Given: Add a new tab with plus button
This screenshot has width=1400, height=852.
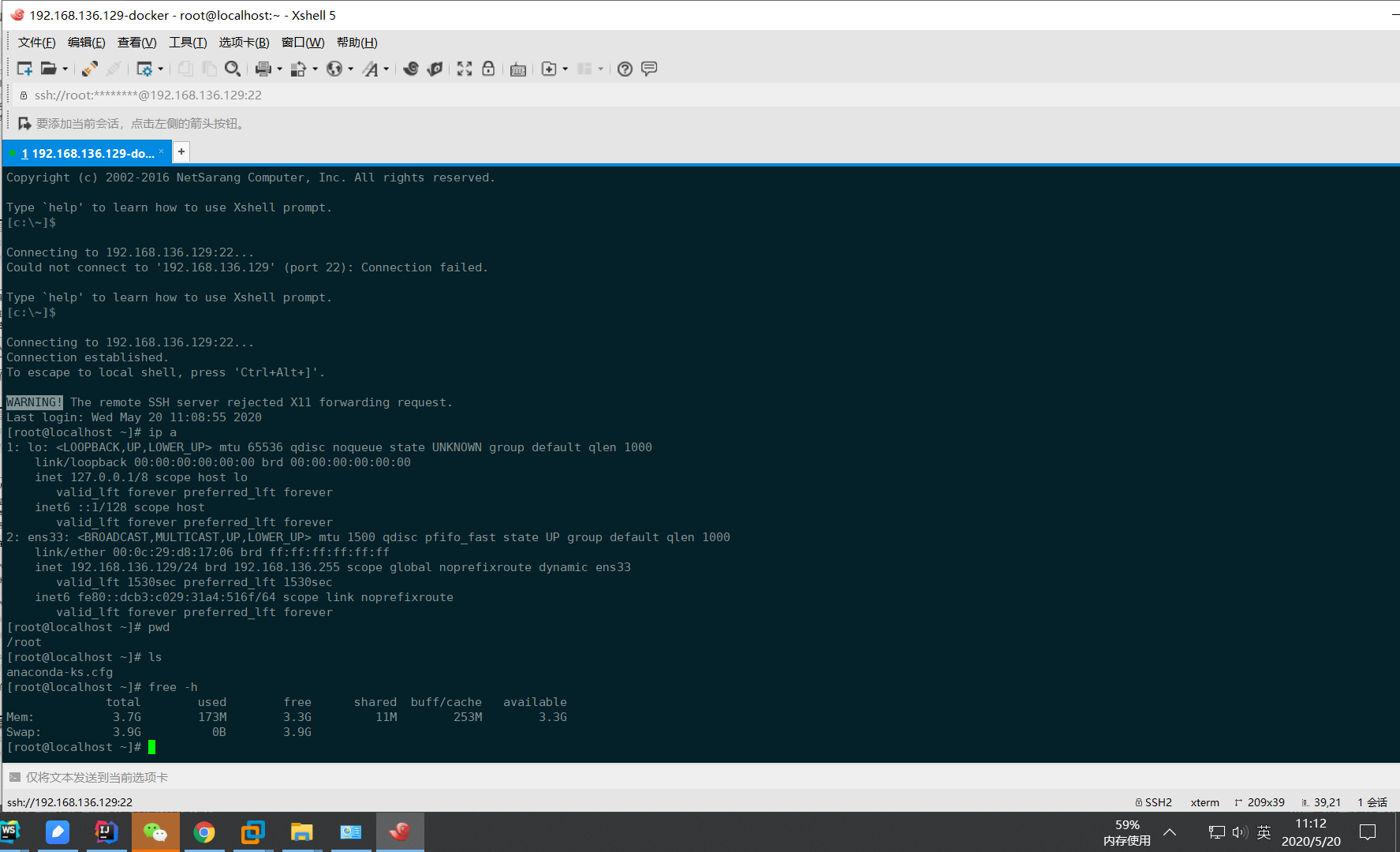Looking at the screenshot, I should pyautogui.click(x=181, y=151).
